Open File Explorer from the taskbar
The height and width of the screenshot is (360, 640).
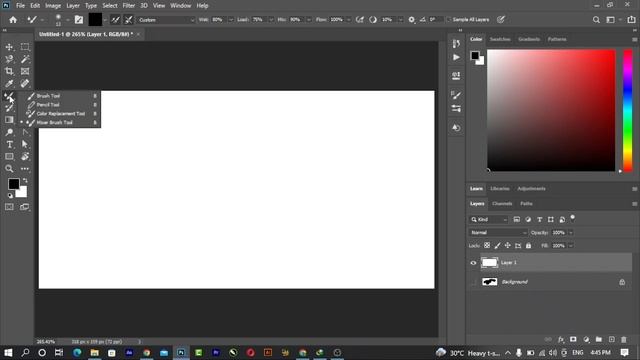[94, 353]
